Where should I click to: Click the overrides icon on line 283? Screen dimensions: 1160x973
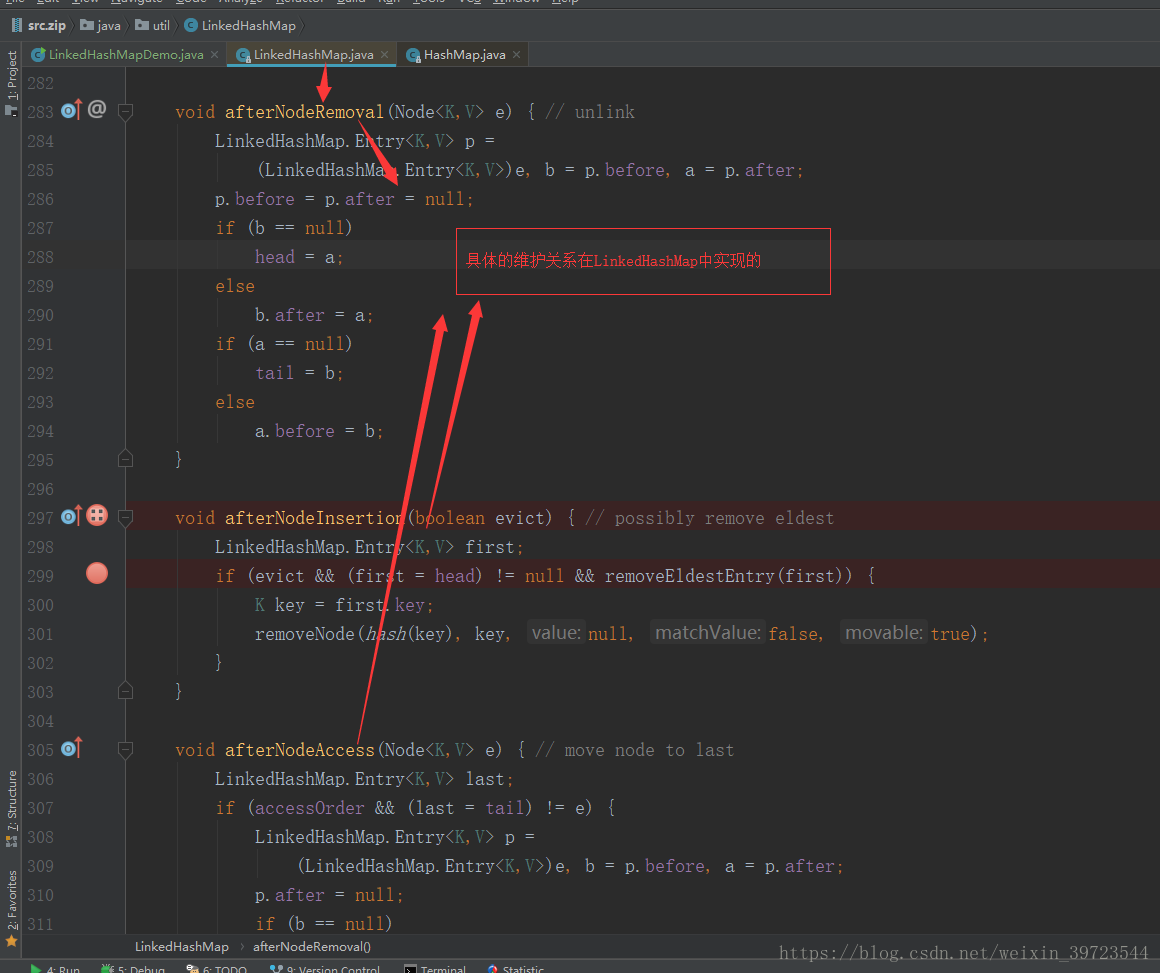(x=71, y=110)
